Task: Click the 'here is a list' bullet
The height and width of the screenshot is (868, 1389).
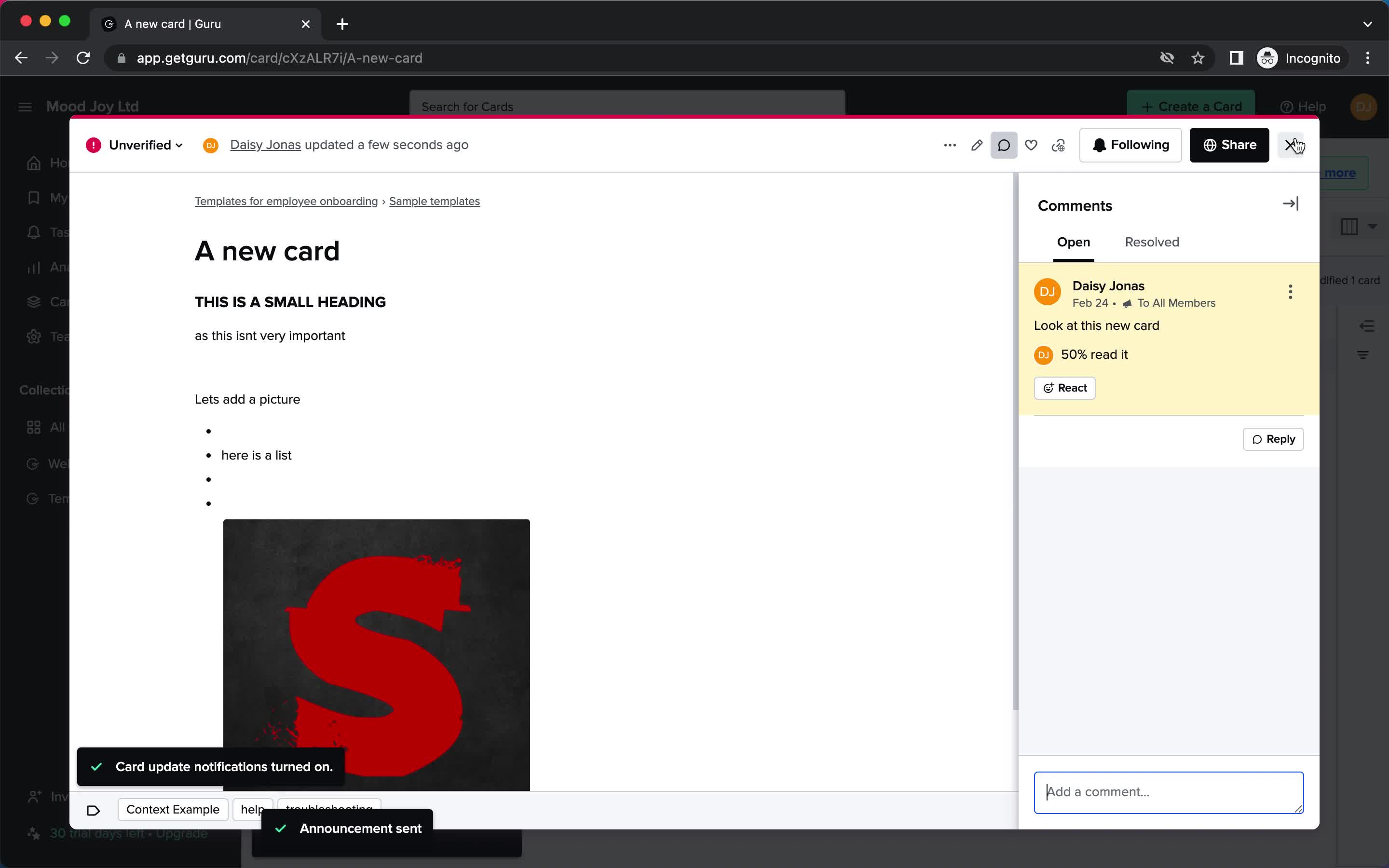Action: [x=256, y=455]
